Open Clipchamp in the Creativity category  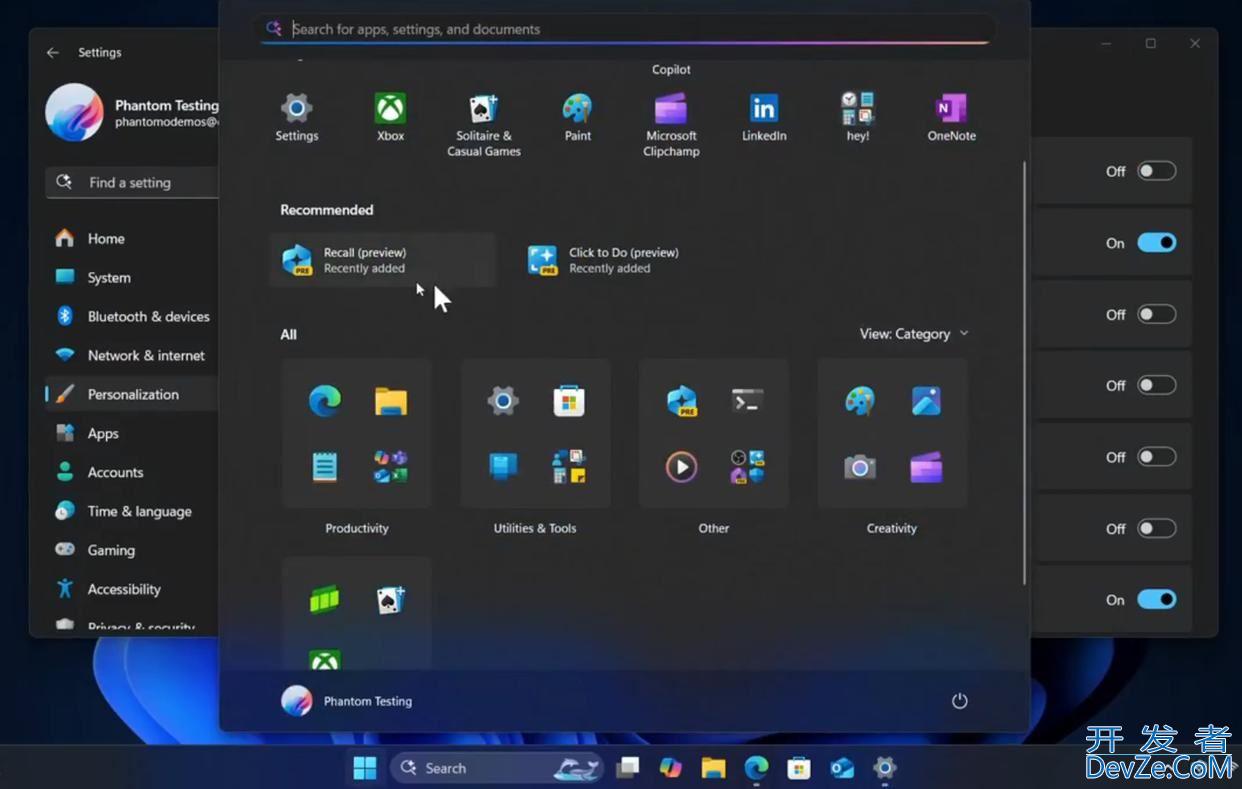[926, 467]
